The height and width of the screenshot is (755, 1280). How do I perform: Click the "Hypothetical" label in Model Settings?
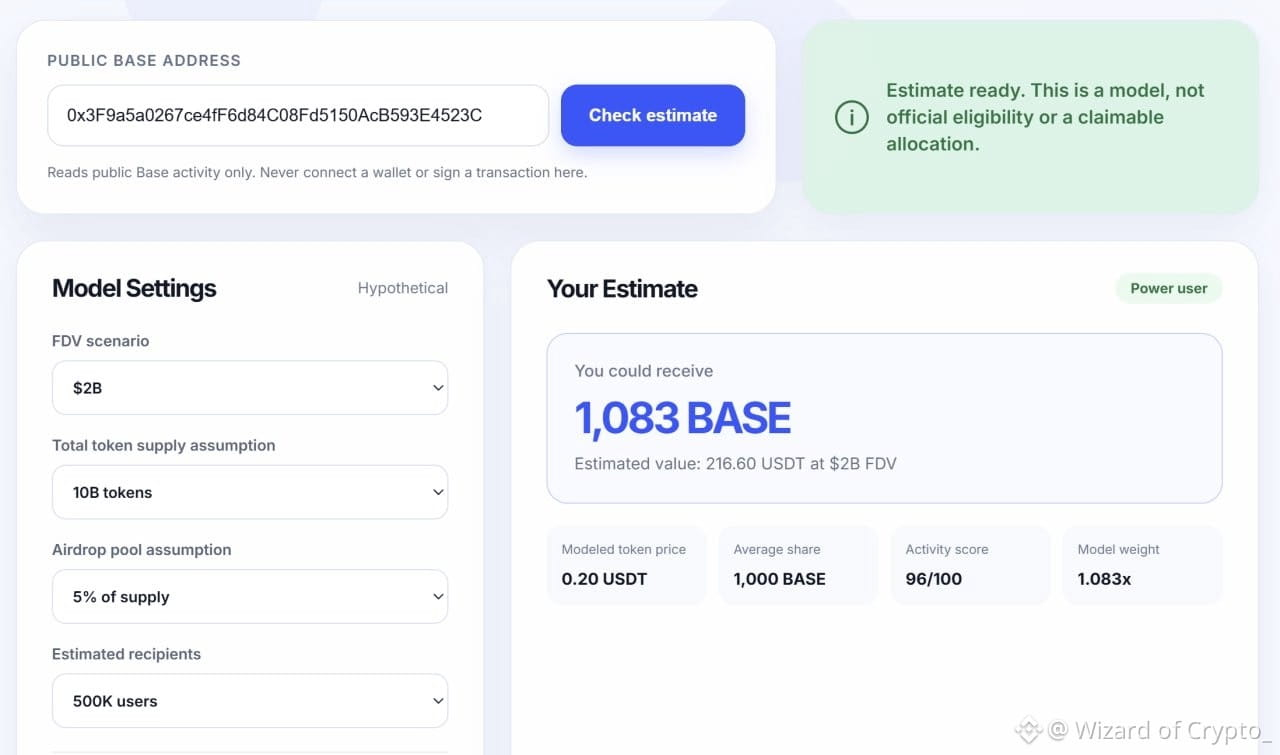point(403,288)
